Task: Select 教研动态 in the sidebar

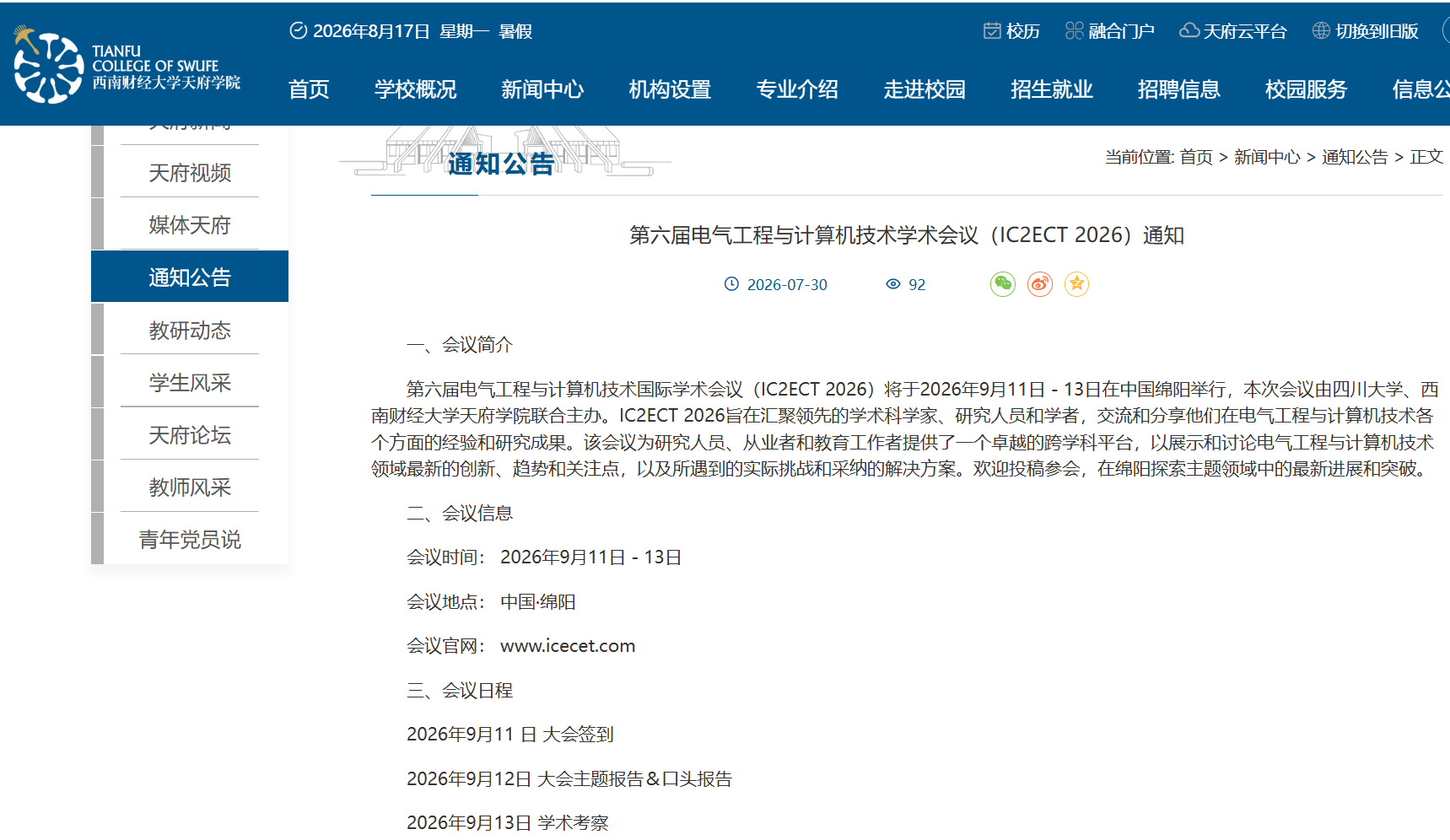Action: (x=190, y=330)
